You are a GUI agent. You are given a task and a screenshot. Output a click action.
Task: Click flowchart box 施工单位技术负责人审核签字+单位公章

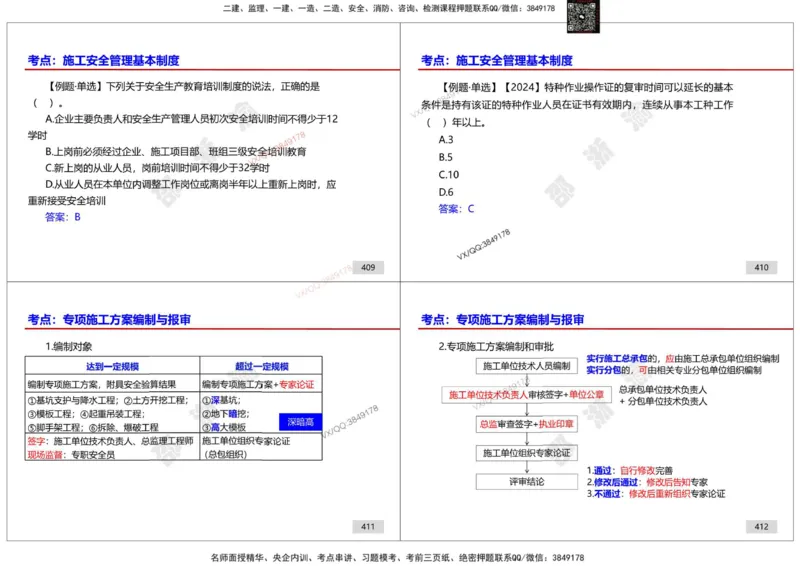coord(527,395)
